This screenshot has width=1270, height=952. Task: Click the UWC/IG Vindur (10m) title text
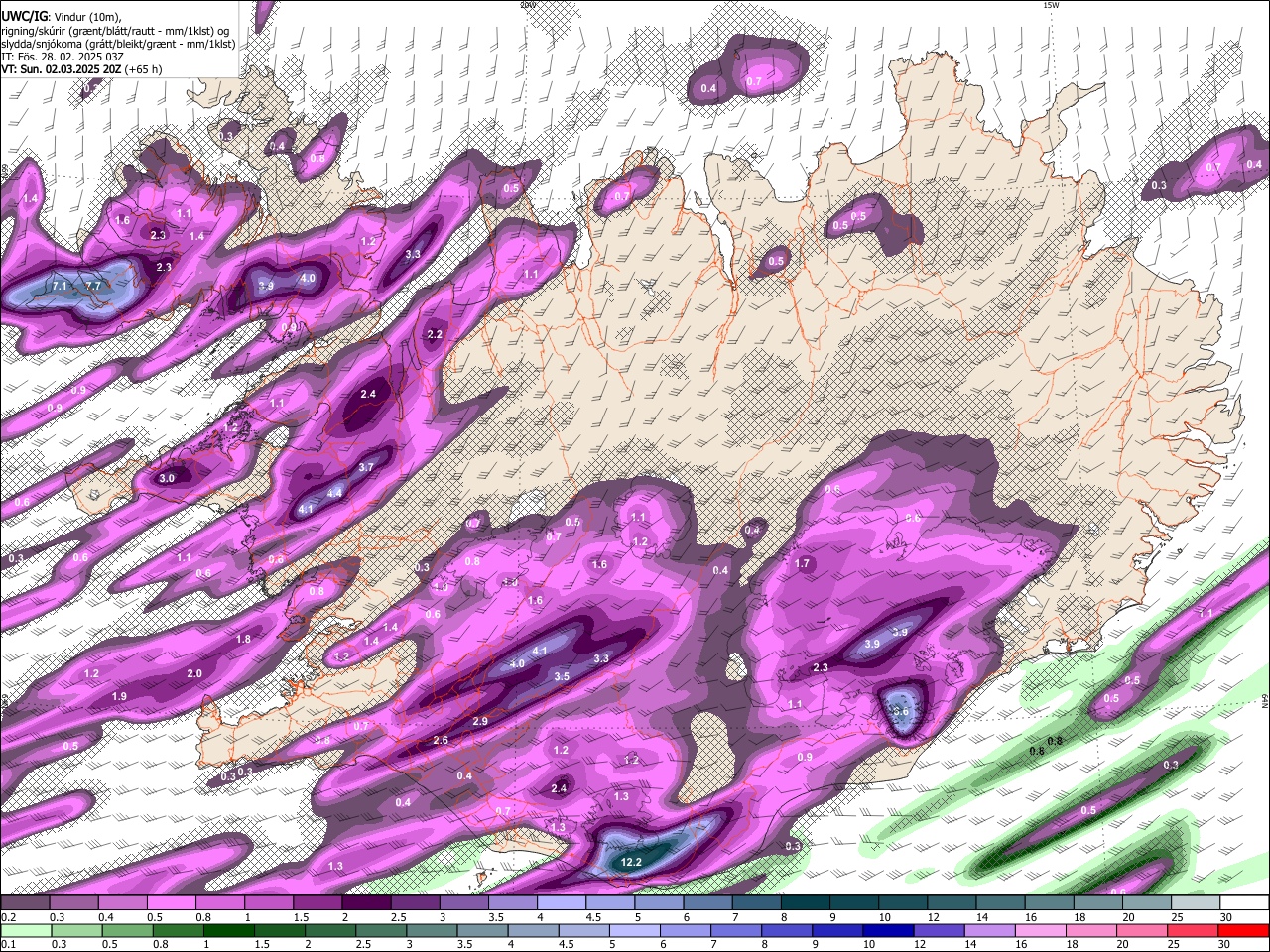coord(62,17)
